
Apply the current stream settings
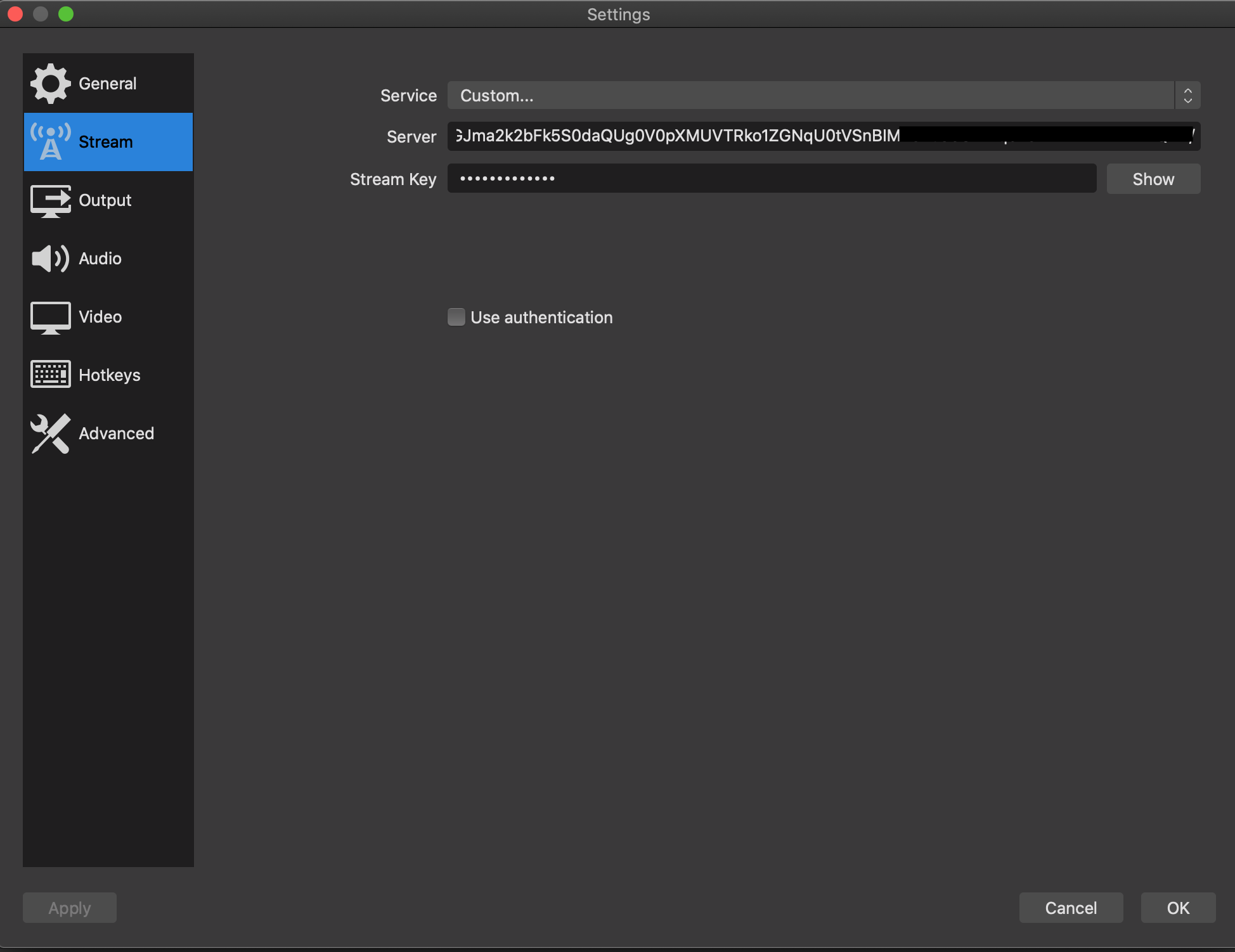(69, 908)
